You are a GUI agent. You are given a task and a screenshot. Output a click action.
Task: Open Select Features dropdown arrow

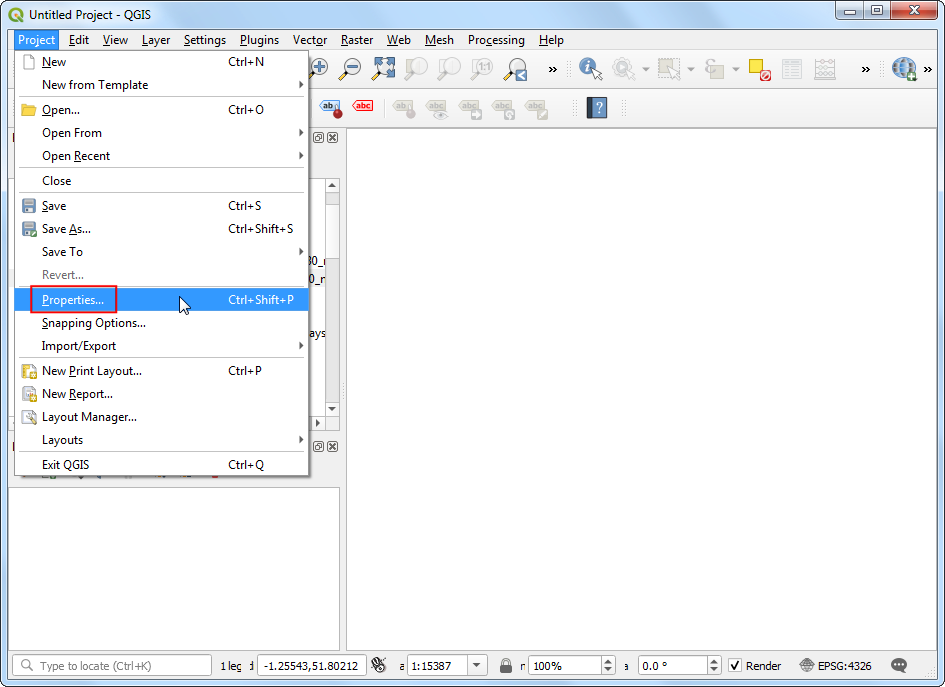tap(691, 69)
